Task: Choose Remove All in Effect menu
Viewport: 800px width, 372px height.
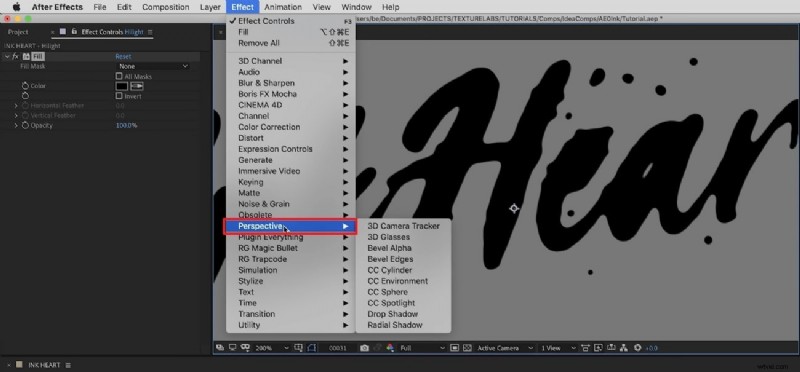Action: click(x=291, y=43)
